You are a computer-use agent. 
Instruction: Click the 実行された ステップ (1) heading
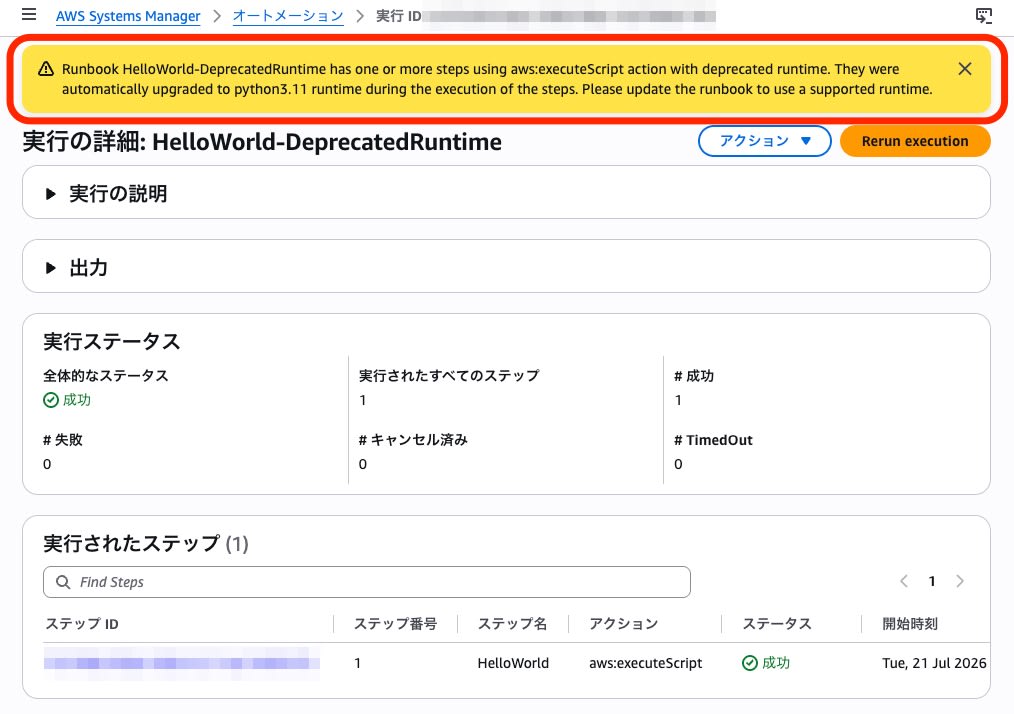pyautogui.click(x=146, y=543)
